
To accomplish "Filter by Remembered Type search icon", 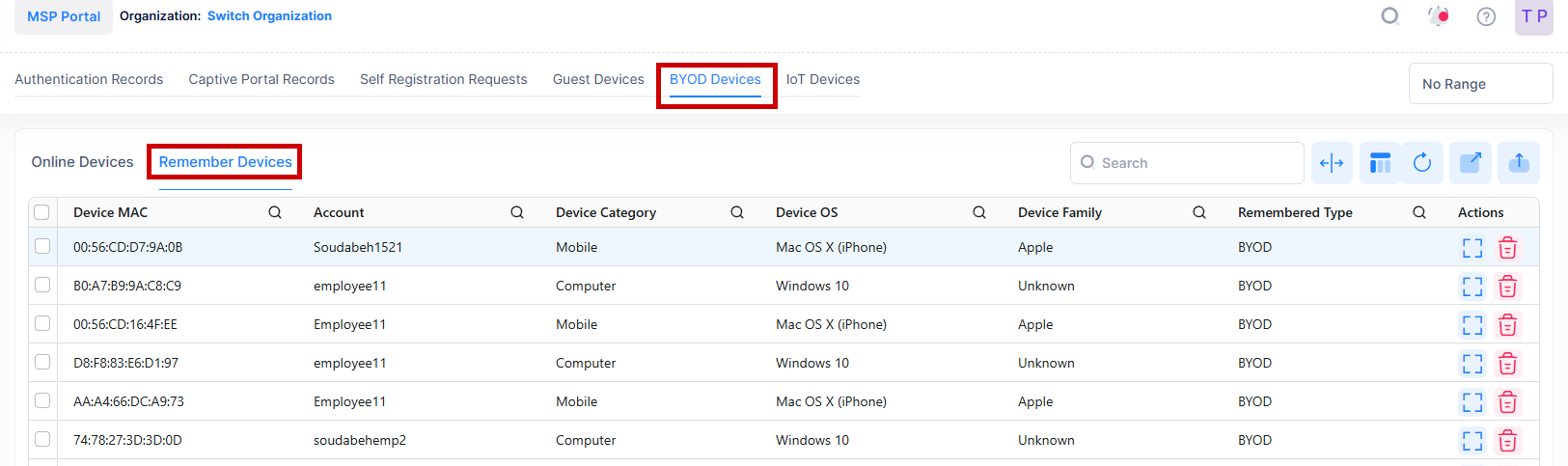I will (x=1419, y=212).
